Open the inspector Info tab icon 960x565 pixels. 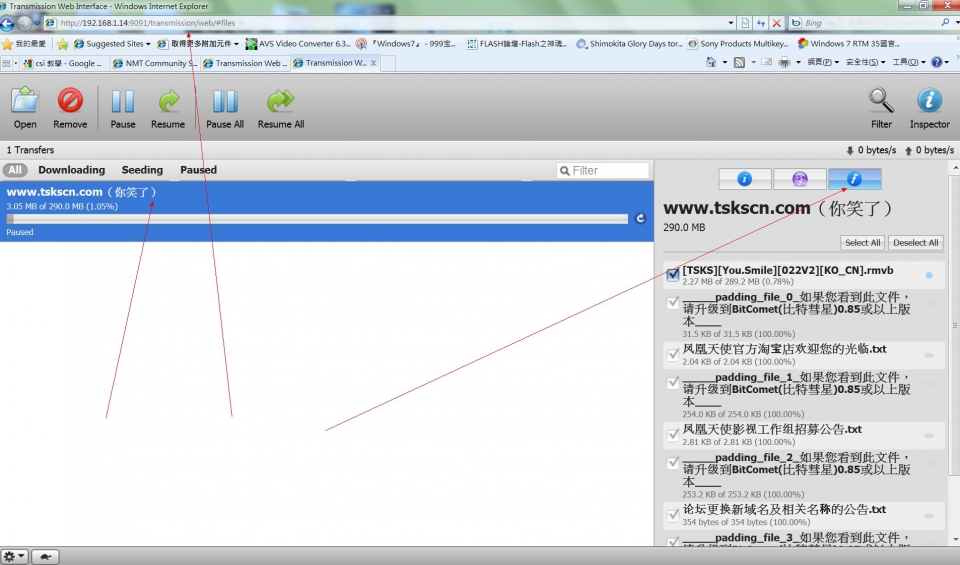tap(744, 179)
